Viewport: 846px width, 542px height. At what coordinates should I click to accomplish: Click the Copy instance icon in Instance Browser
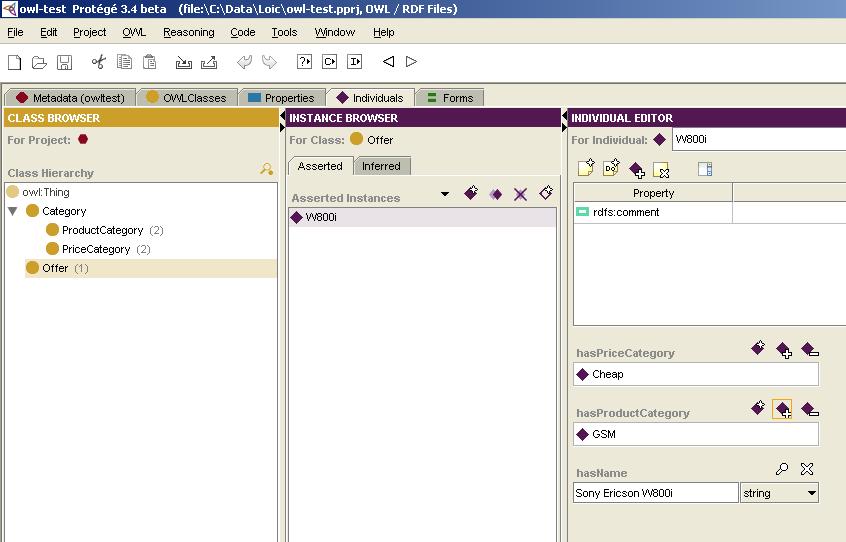pos(496,194)
